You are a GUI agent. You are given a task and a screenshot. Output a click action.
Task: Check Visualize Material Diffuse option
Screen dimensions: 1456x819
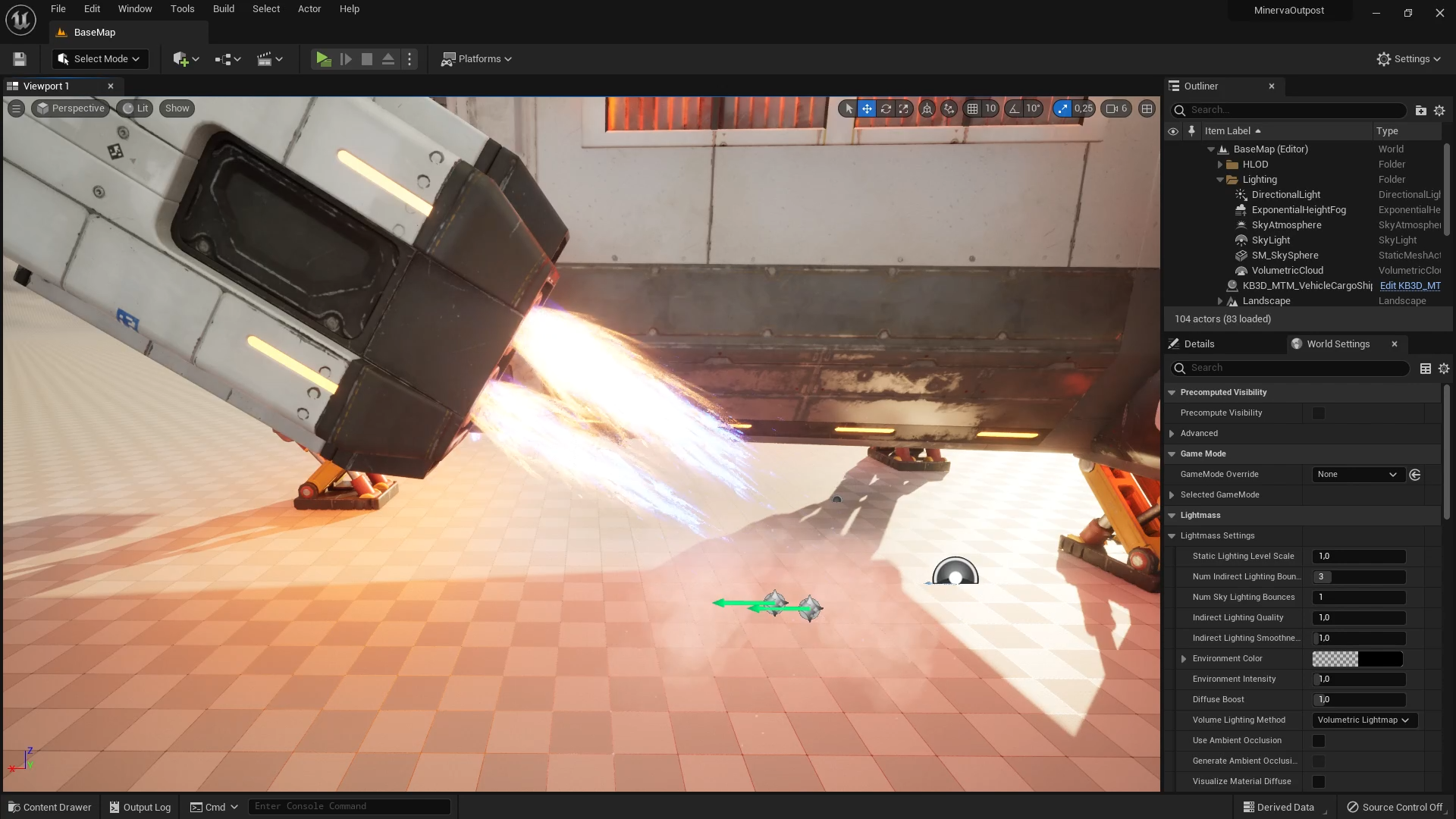(x=1318, y=782)
